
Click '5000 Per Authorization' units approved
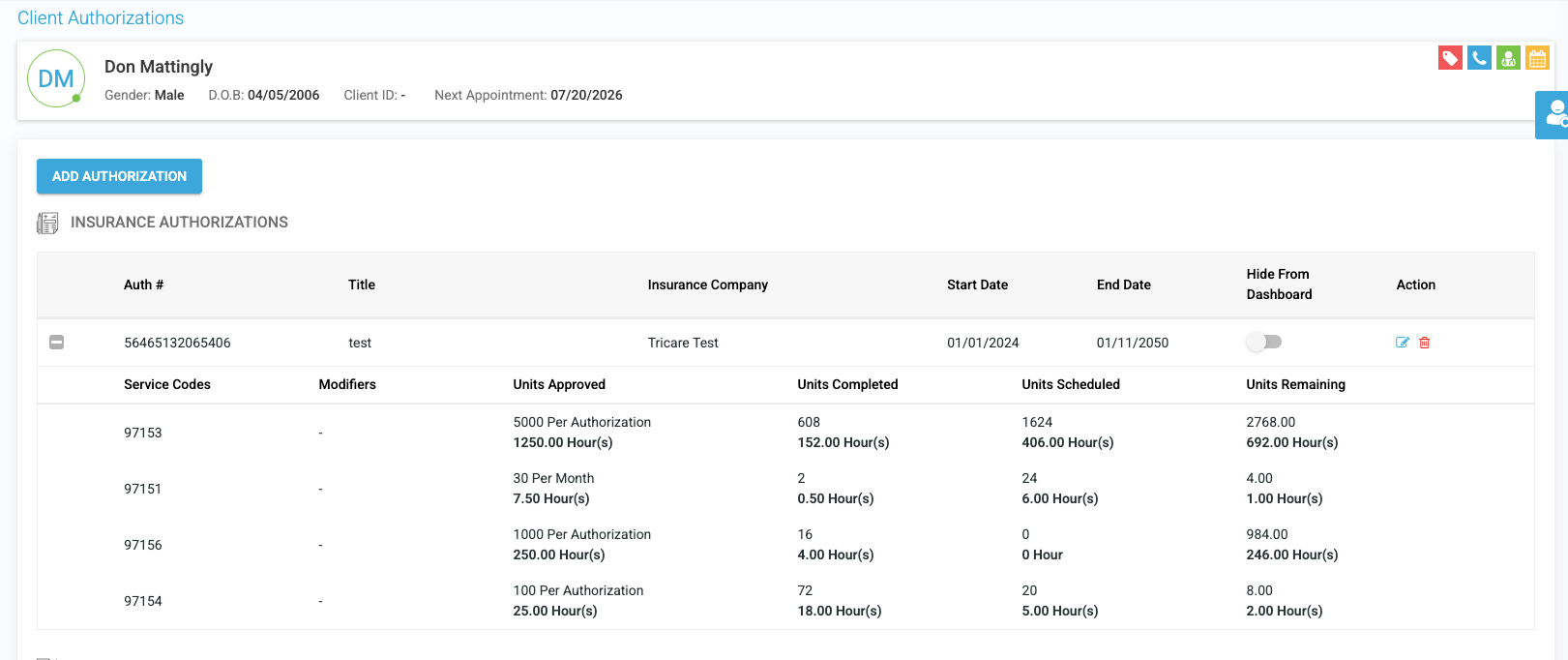(x=582, y=422)
